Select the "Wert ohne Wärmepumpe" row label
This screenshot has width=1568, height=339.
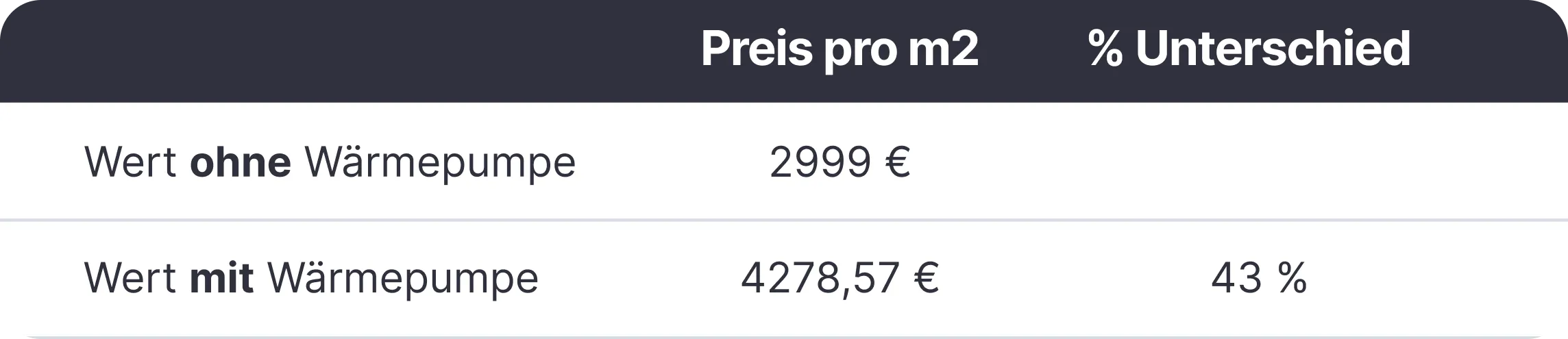point(330,164)
